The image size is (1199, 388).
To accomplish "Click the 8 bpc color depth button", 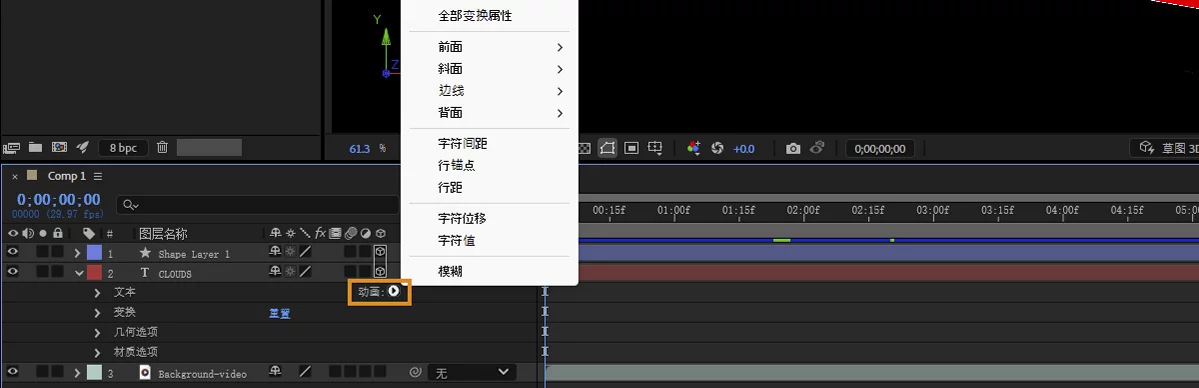I will [x=122, y=148].
